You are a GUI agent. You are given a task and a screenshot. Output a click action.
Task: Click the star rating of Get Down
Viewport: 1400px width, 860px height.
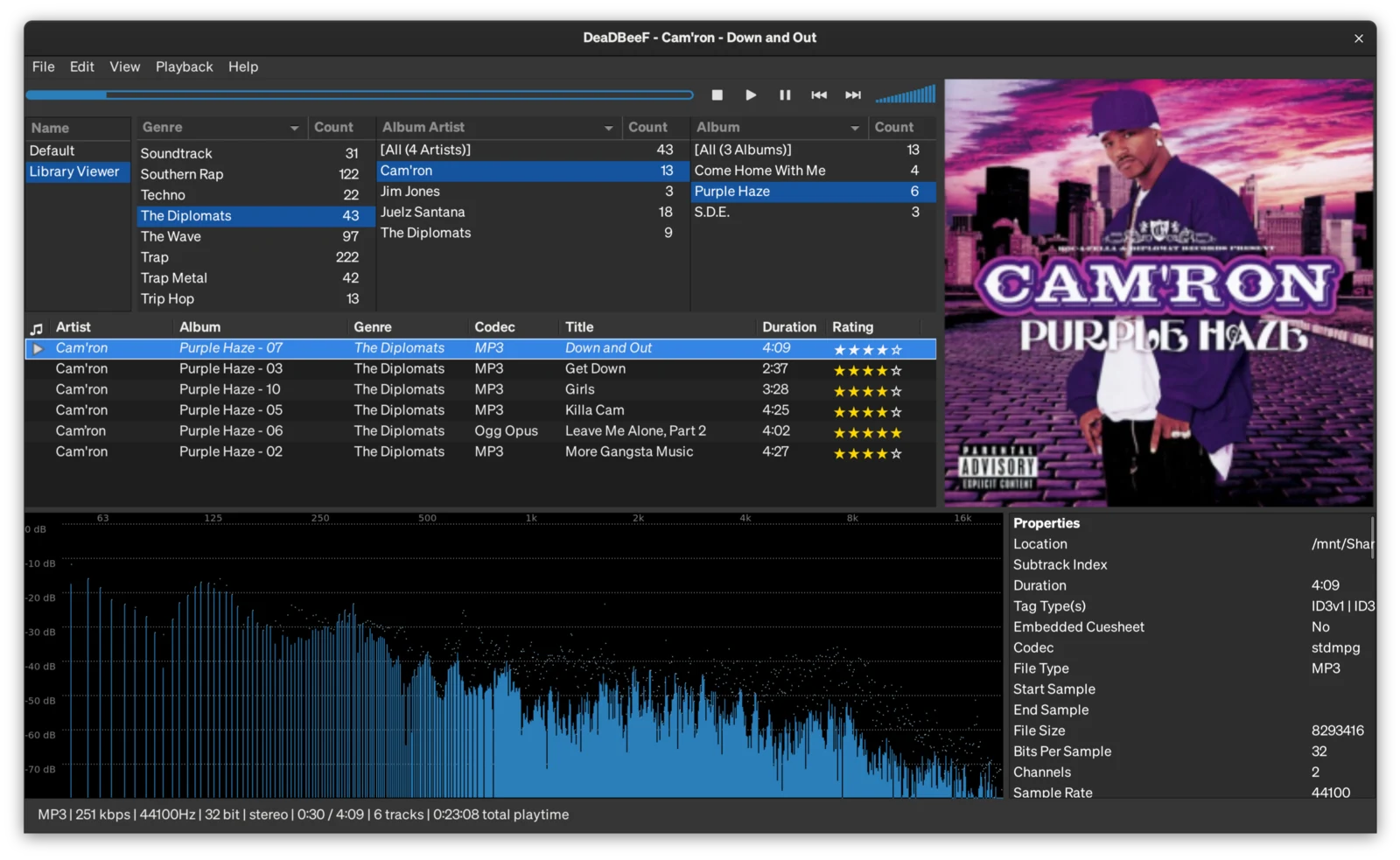click(867, 371)
